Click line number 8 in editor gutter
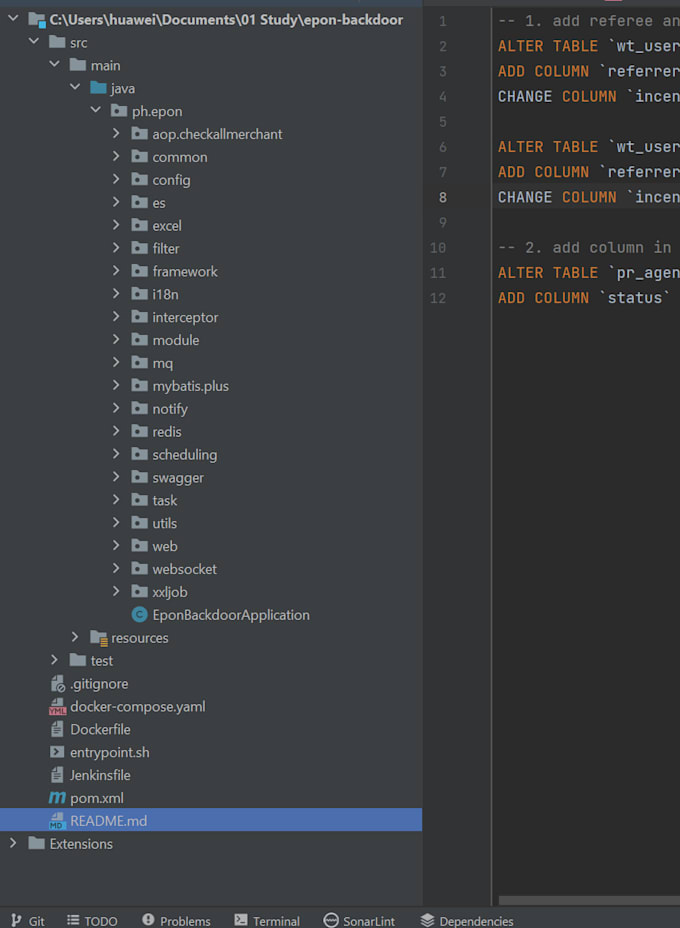This screenshot has height=928, width=680. pyautogui.click(x=443, y=197)
